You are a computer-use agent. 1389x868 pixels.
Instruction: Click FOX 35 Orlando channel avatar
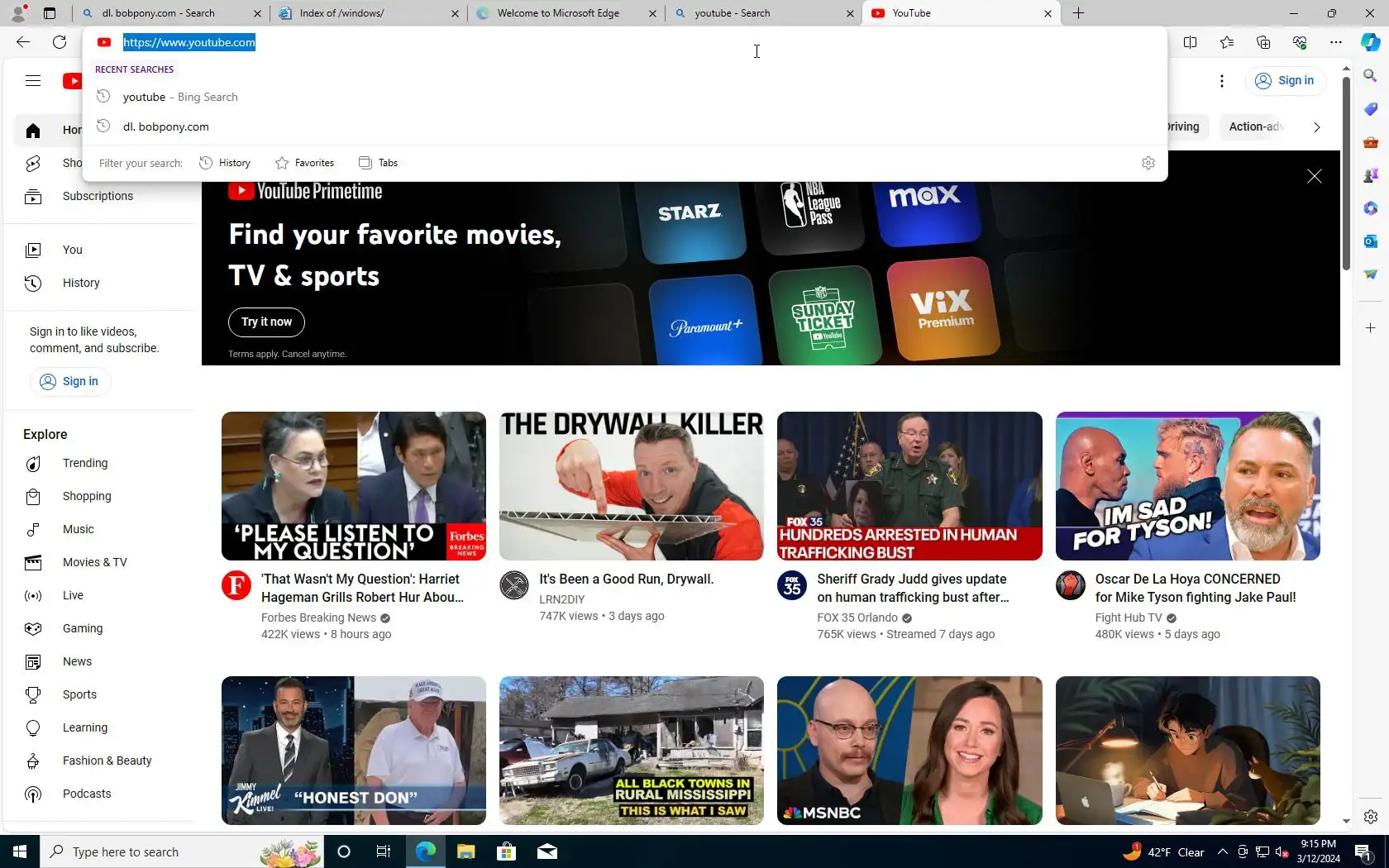click(x=792, y=585)
